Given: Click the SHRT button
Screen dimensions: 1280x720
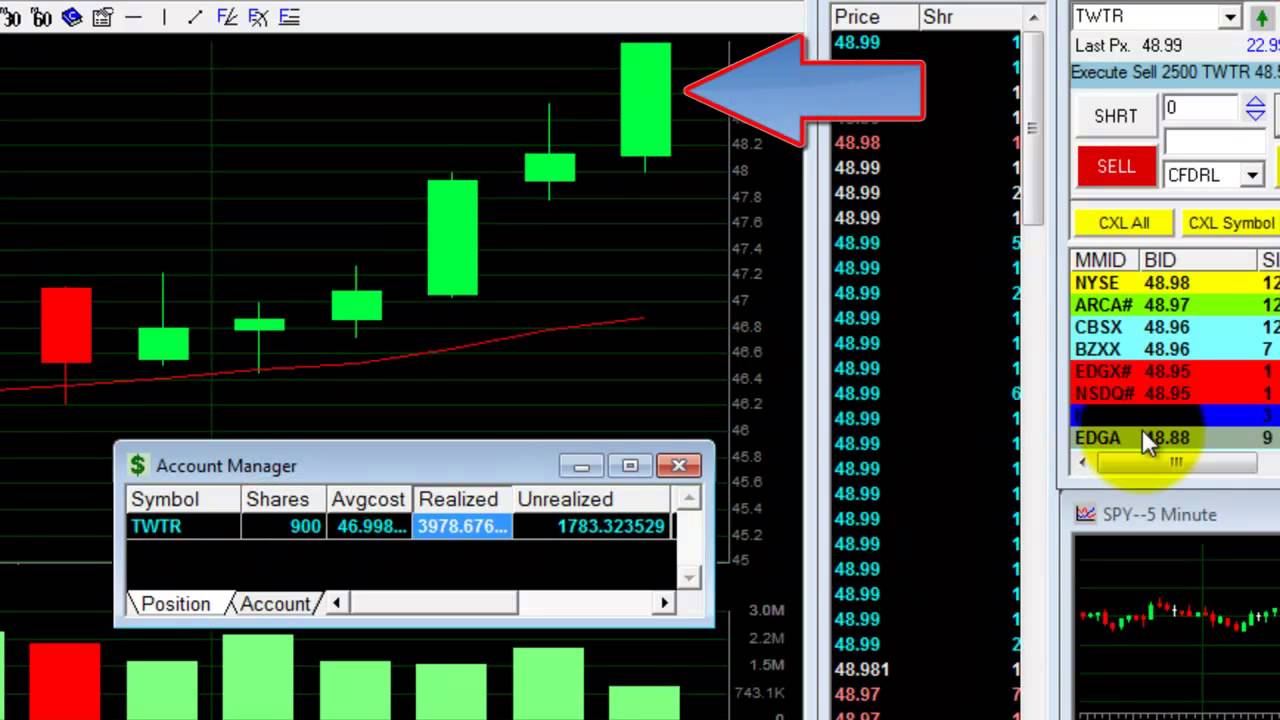Looking at the screenshot, I should pyautogui.click(x=1116, y=116).
